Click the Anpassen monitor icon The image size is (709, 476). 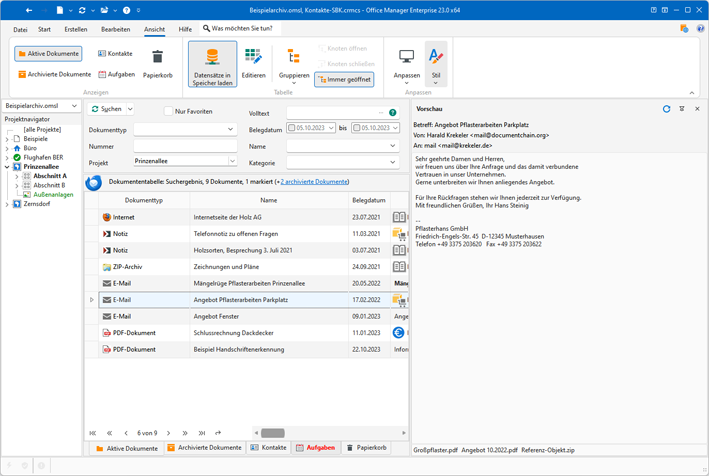pos(406,57)
